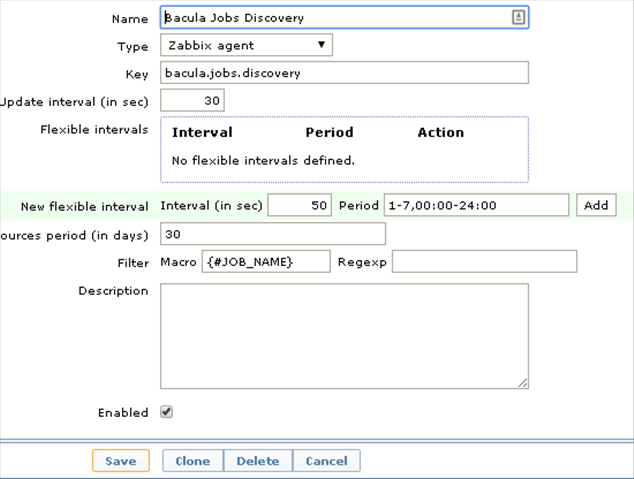Click the lost resources period days field

[273, 234]
